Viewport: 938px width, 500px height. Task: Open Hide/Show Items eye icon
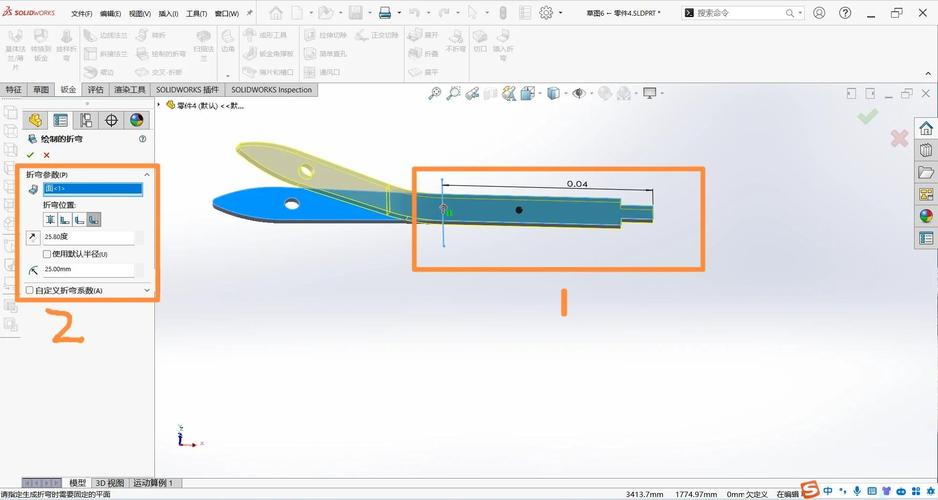(578, 93)
